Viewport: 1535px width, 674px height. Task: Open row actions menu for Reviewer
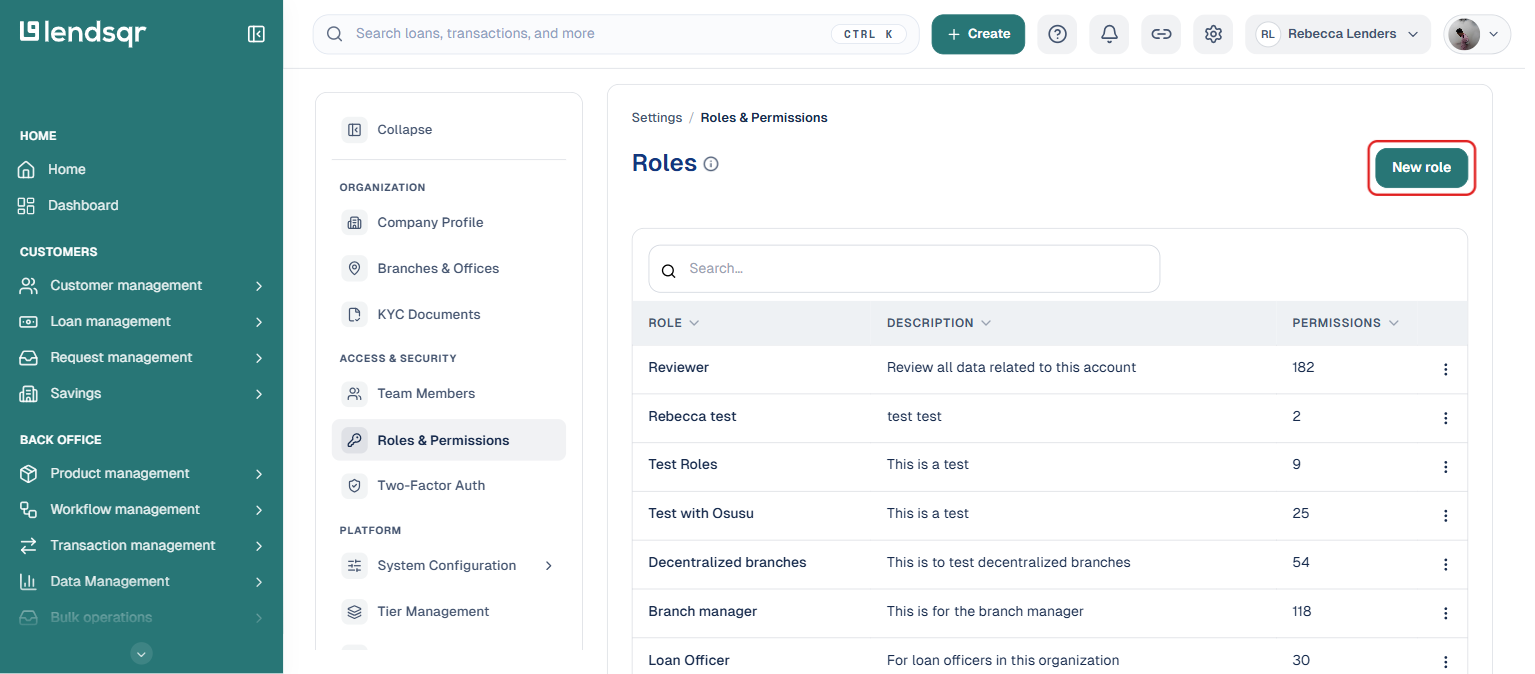tap(1445, 369)
